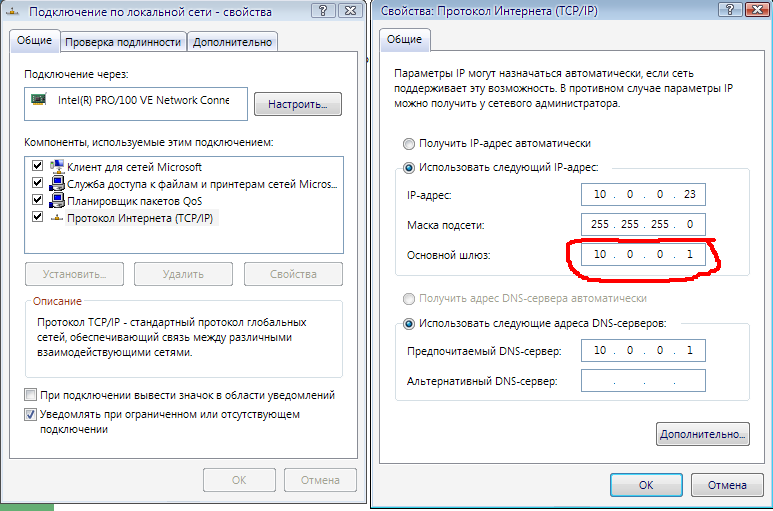Uncheck Клиент для сетей Microsoft component
773x511 pixels.
point(38,167)
